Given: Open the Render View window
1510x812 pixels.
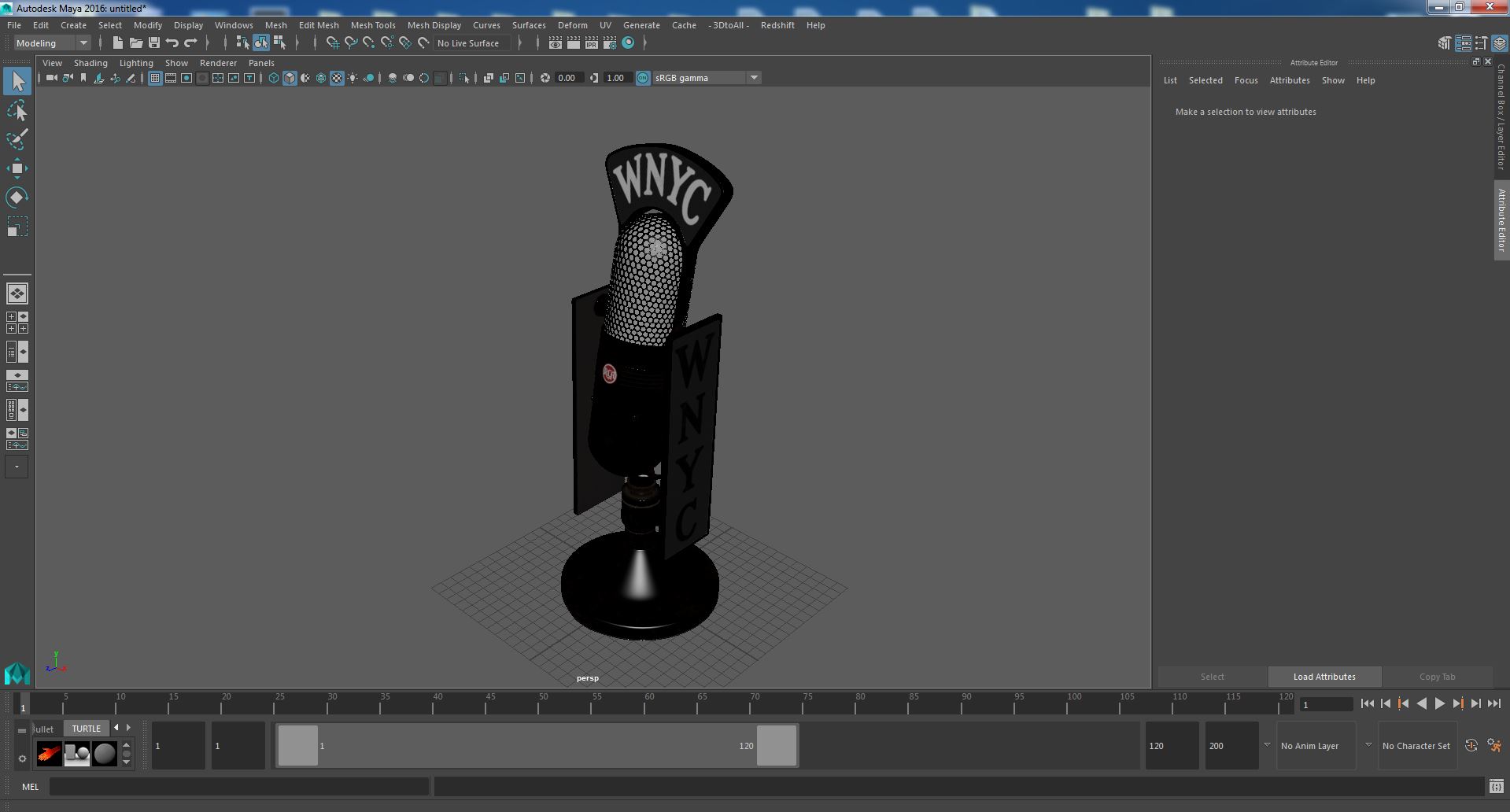Looking at the screenshot, I should [556, 43].
